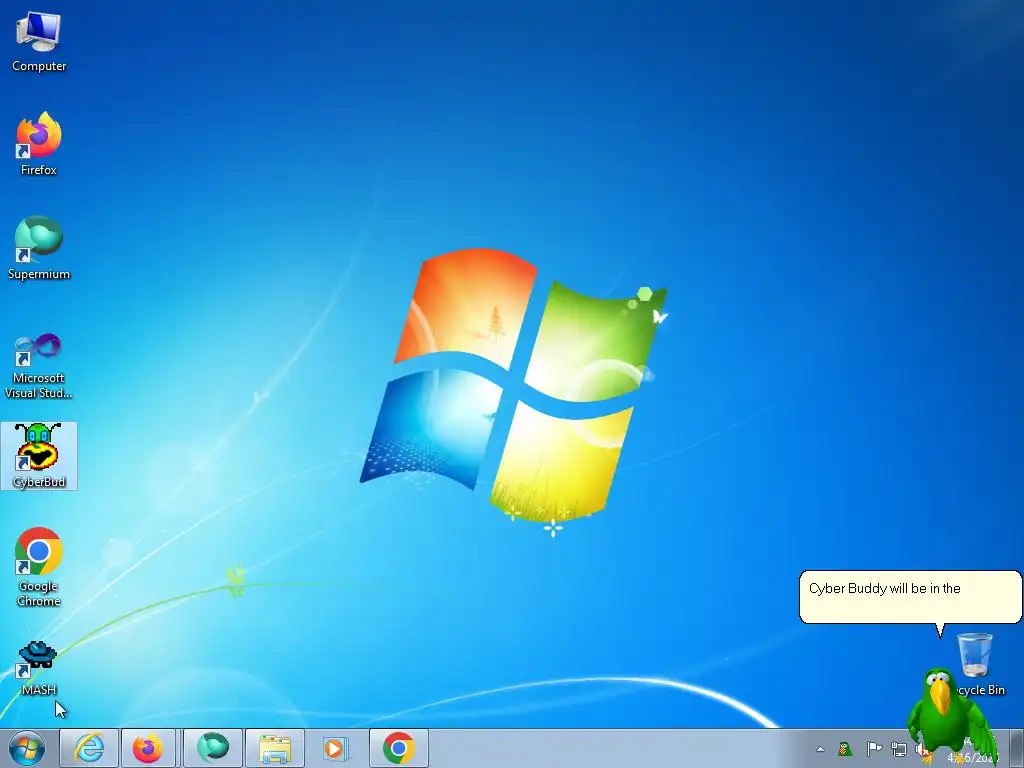1024x768 pixels.
Task: Open network status tray icon
Action: (x=899, y=749)
